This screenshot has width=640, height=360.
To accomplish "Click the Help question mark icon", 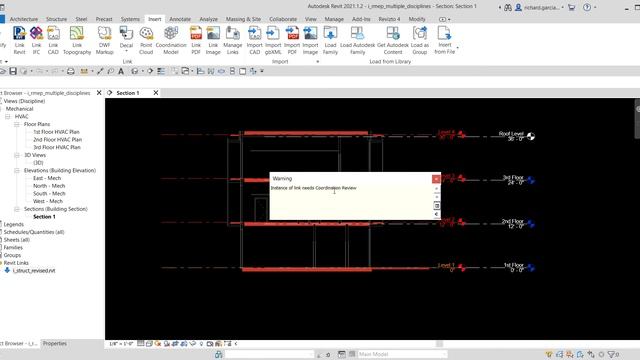I will tap(587, 7).
